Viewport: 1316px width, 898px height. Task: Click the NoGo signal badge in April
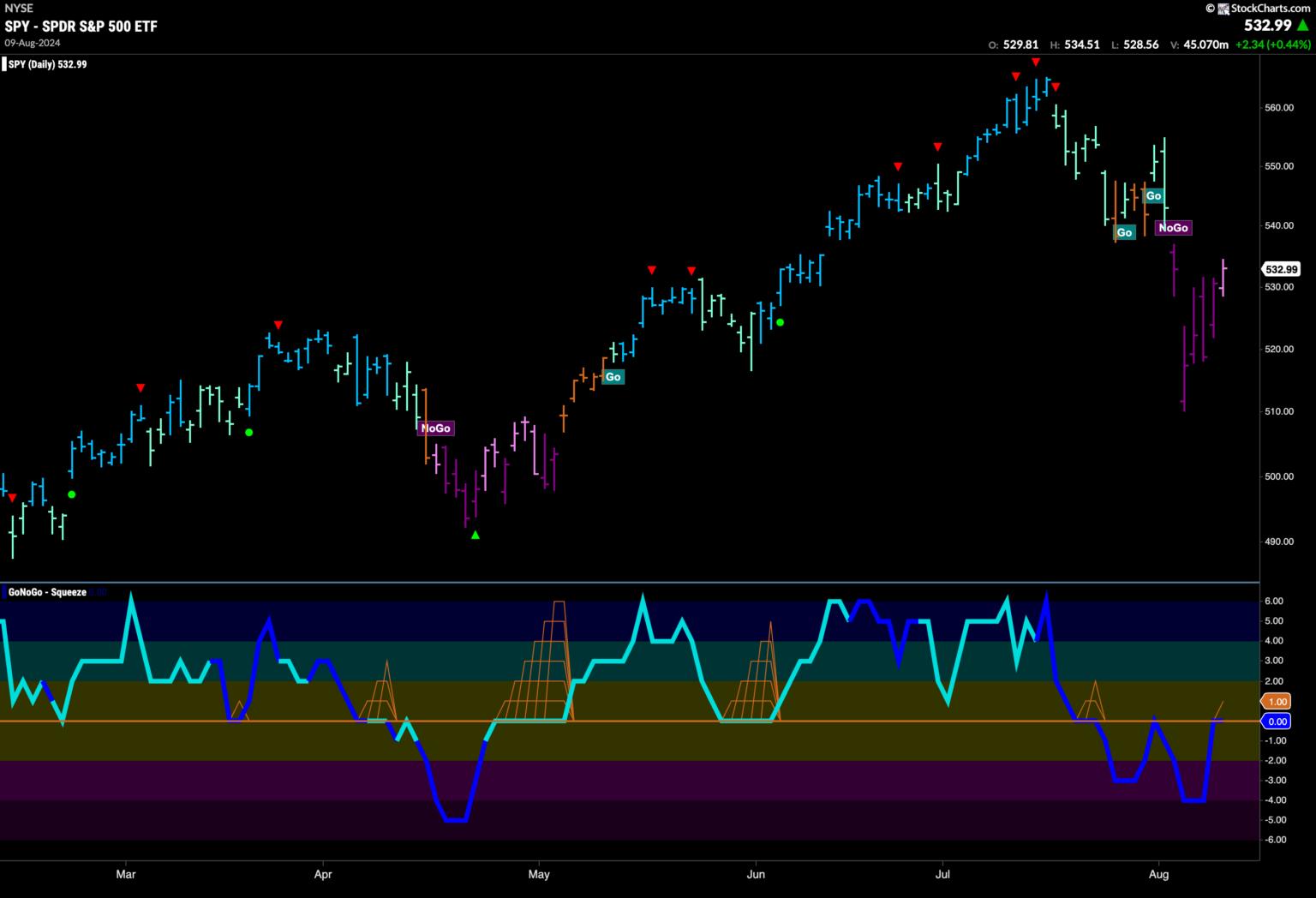click(435, 428)
